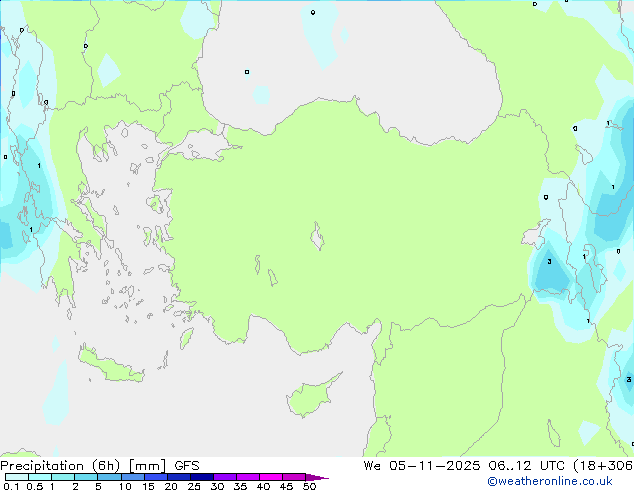Click the 0.1–0.5 mm lightest legend swatch
This screenshot has height=490, width=634.
(x=17, y=477)
